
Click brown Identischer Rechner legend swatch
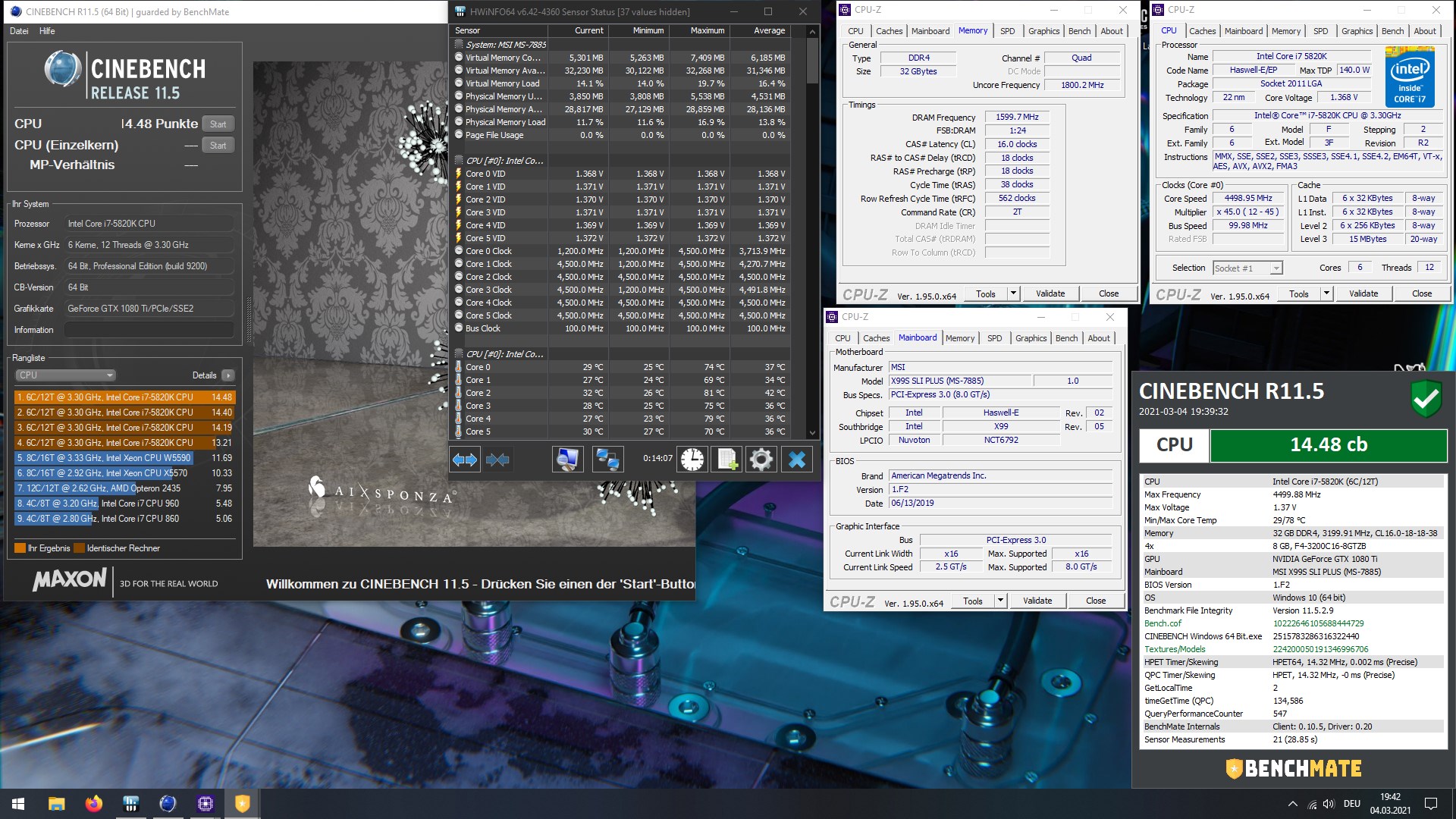pyautogui.click(x=79, y=548)
